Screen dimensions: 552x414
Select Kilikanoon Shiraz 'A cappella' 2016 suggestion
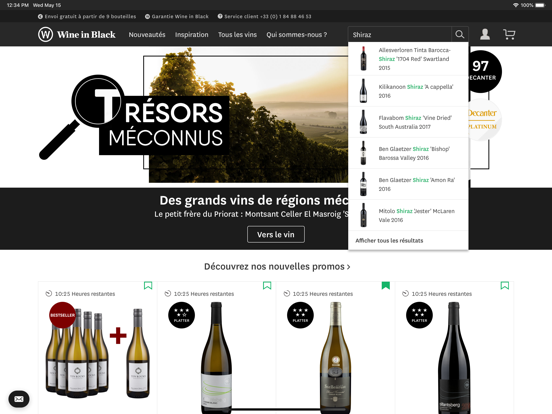pos(408,91)
